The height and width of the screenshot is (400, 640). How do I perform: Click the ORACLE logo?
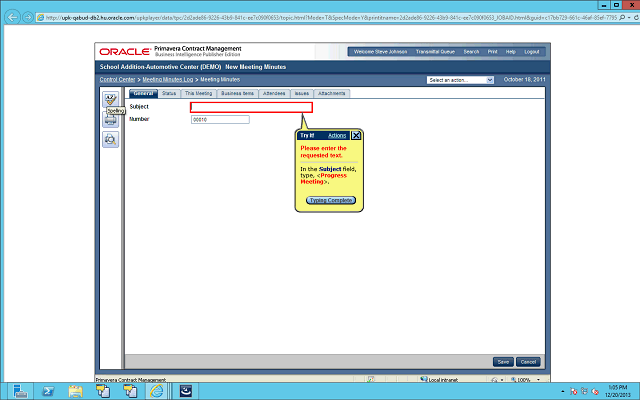[x=125, y=52]
